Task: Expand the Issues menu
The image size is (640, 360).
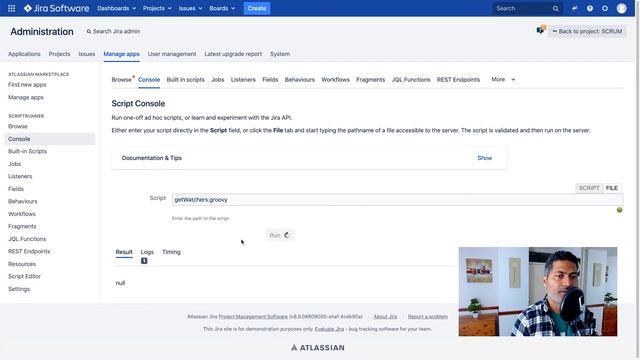Action: [190, 8]
